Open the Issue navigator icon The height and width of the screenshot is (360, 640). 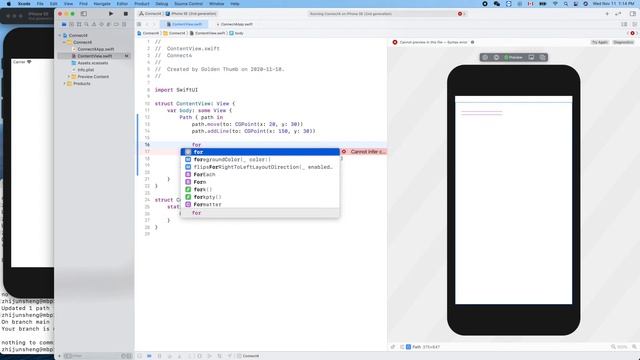click(x=94, y=24)
